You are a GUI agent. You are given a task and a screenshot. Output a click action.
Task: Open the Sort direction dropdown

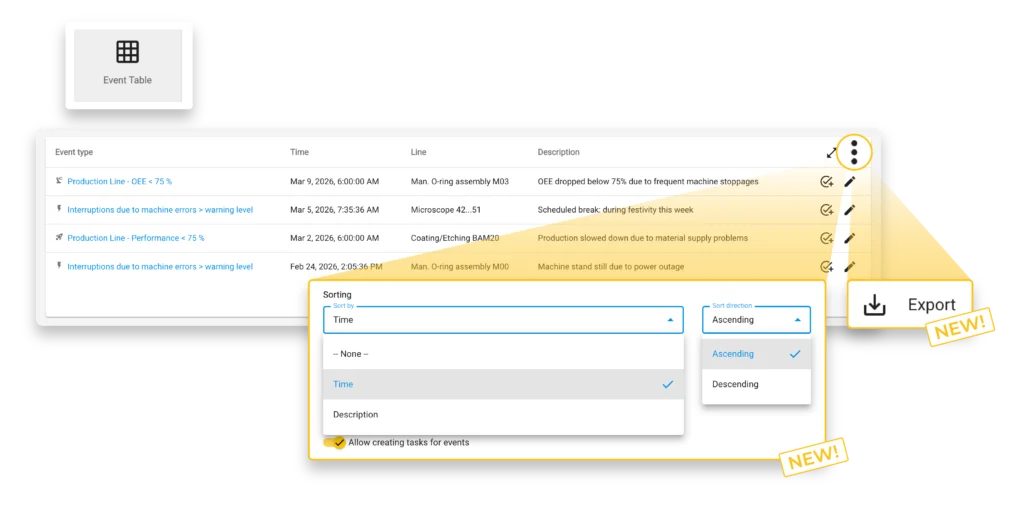coord(756,320)
